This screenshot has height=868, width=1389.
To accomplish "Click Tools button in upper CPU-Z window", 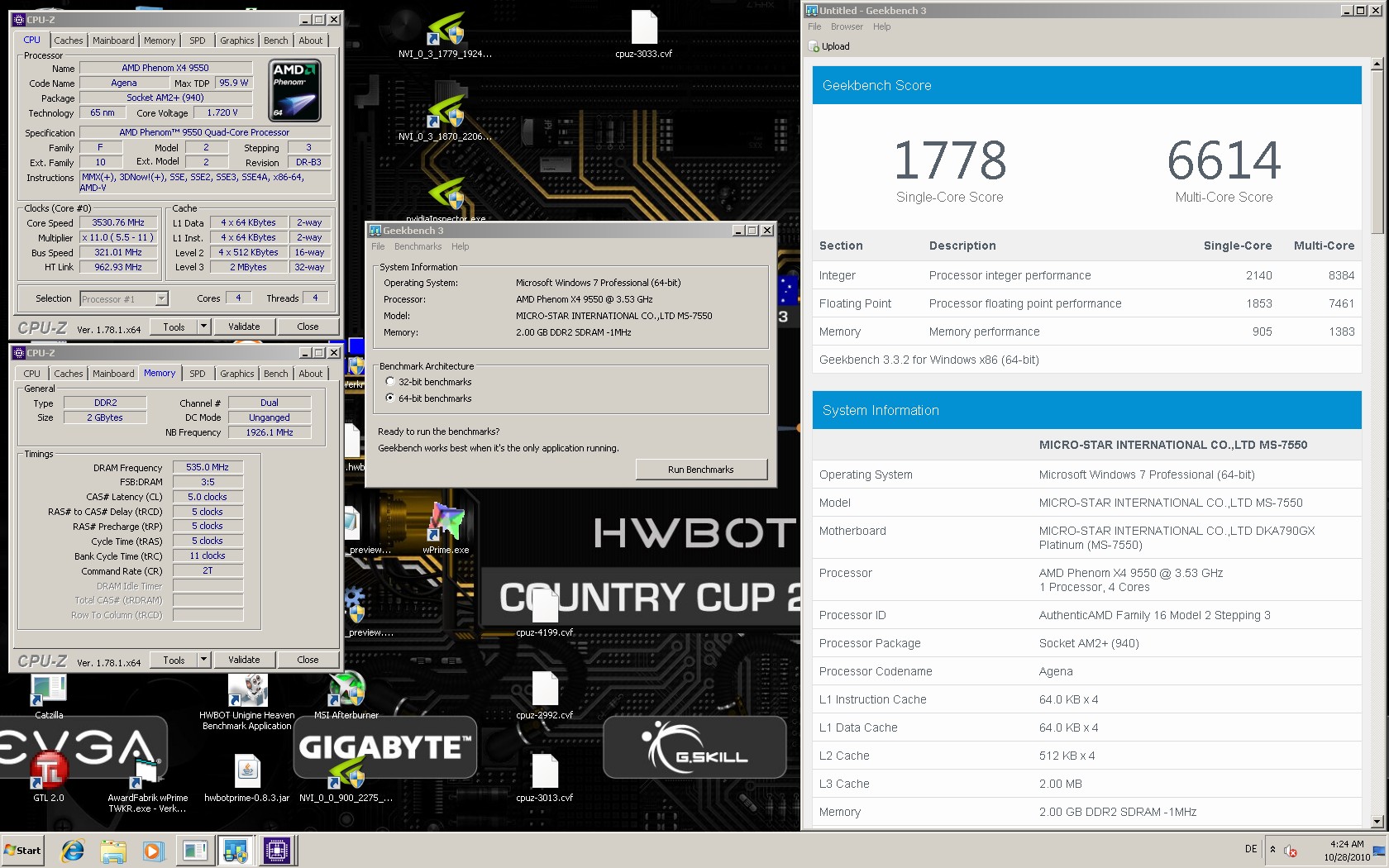I will pos(174,327).
